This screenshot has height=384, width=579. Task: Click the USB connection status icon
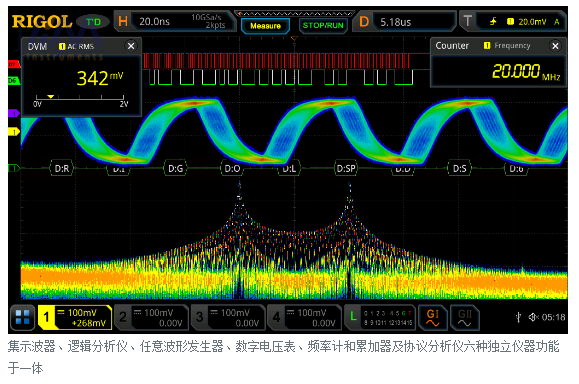(x=518, y=317)
